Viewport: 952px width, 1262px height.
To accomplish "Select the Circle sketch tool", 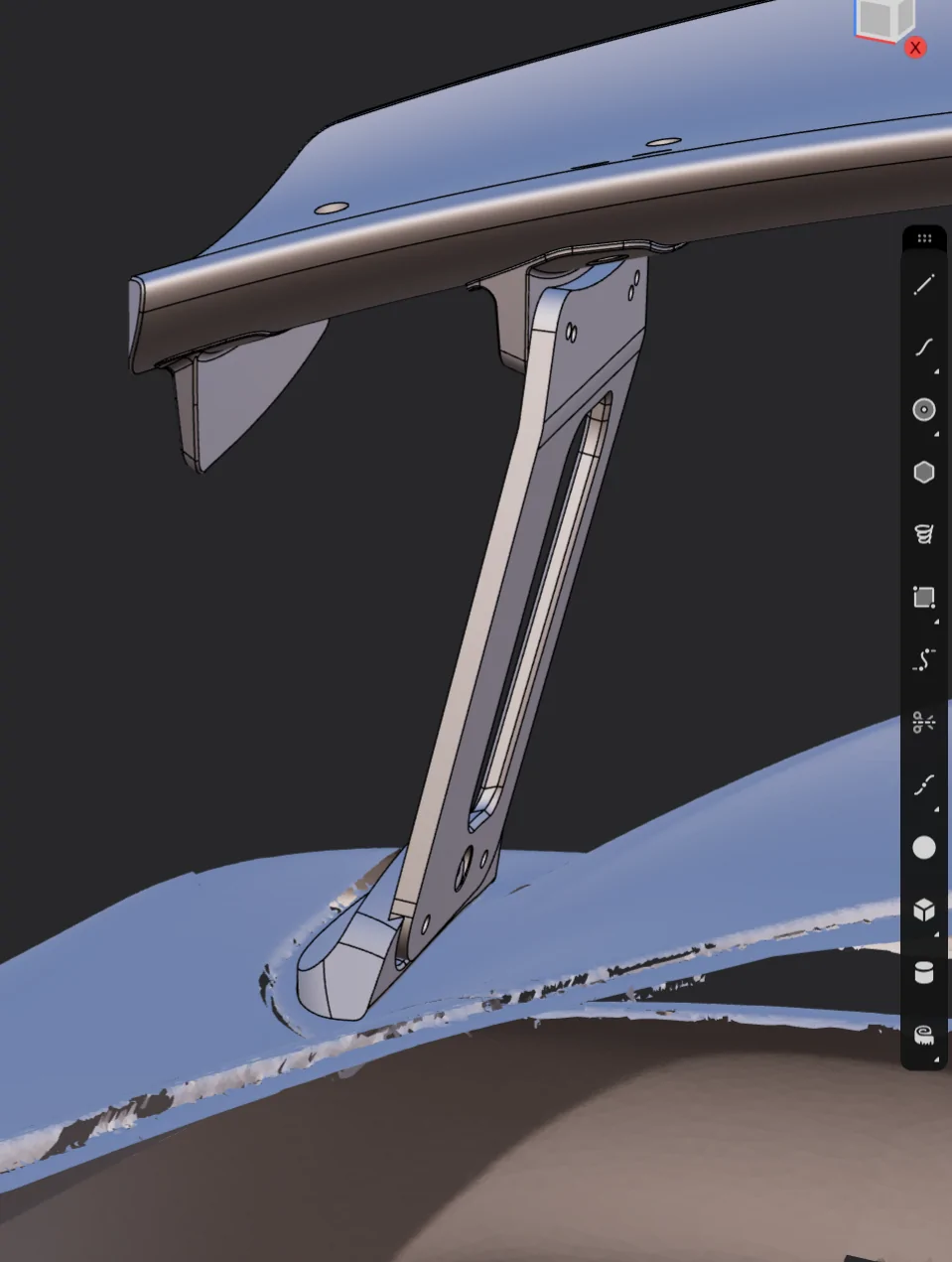I will click(x=924, y=410).
